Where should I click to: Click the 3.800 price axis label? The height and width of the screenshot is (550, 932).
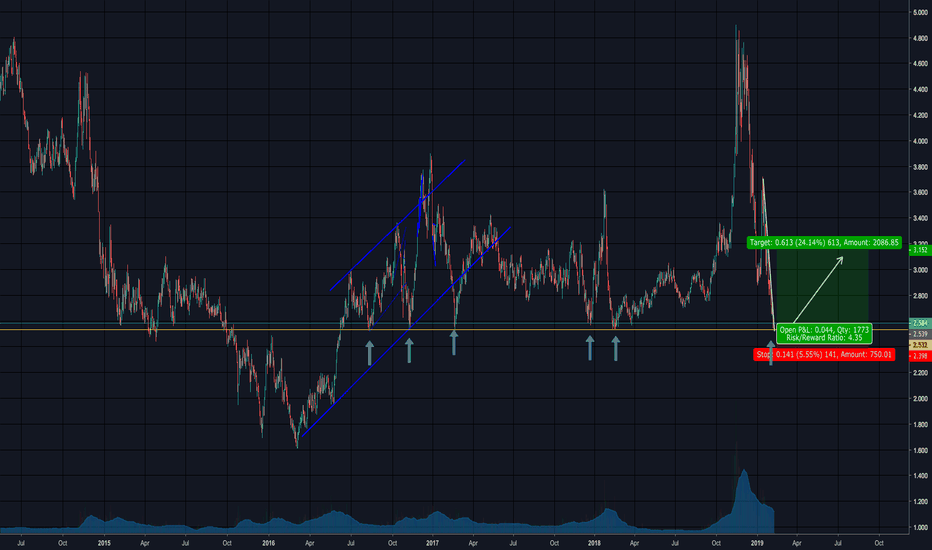(x=920, y=167)
